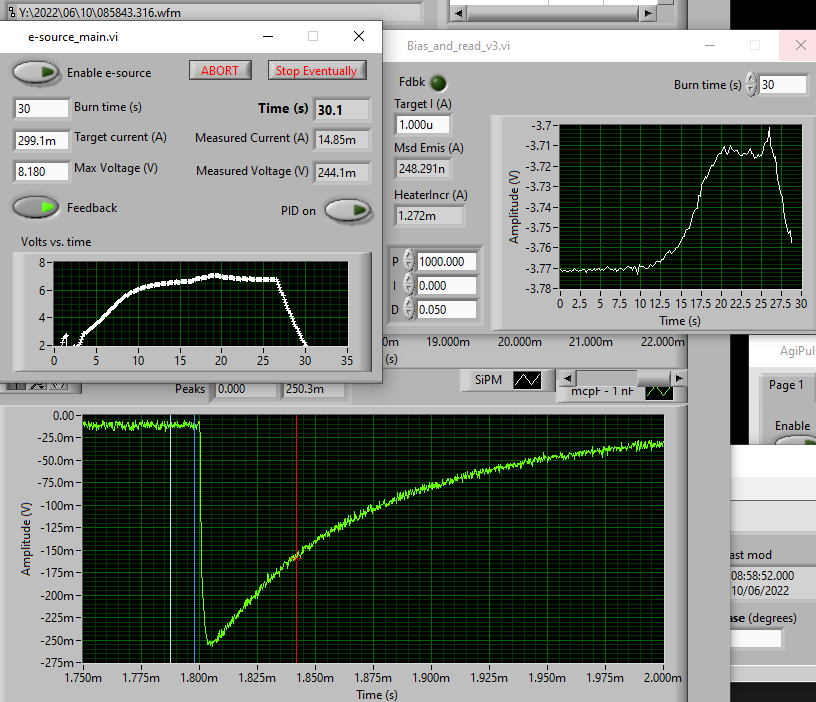Click the Fdbk LED indicator
816x702 pixels.
437,82
